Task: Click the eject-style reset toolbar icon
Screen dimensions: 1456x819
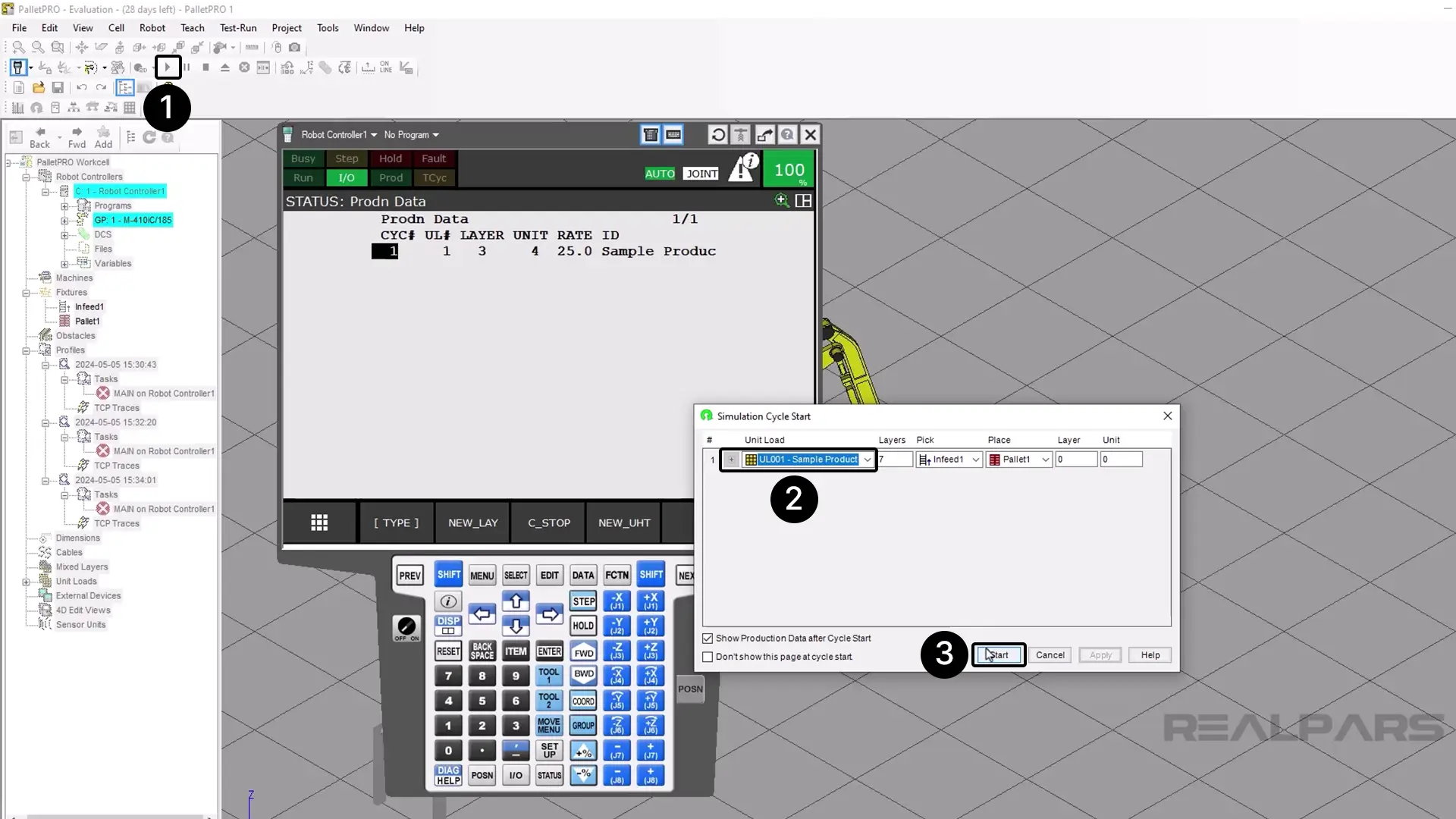Action: 224,67
